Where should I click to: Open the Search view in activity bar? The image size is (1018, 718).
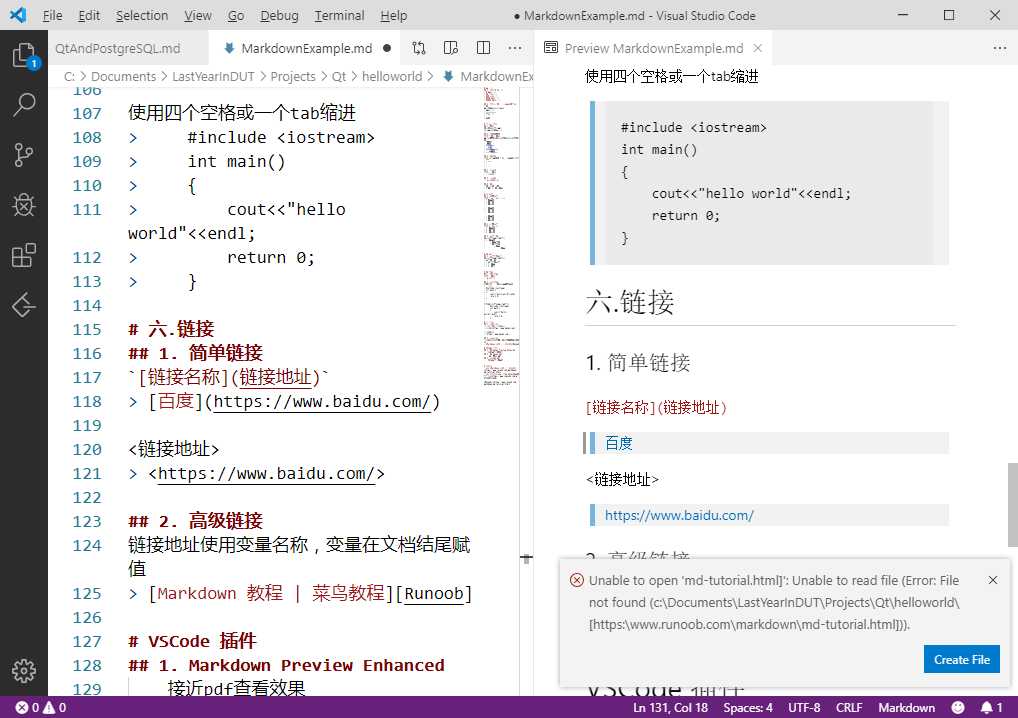pyautogui.click(x=24, y=105)
